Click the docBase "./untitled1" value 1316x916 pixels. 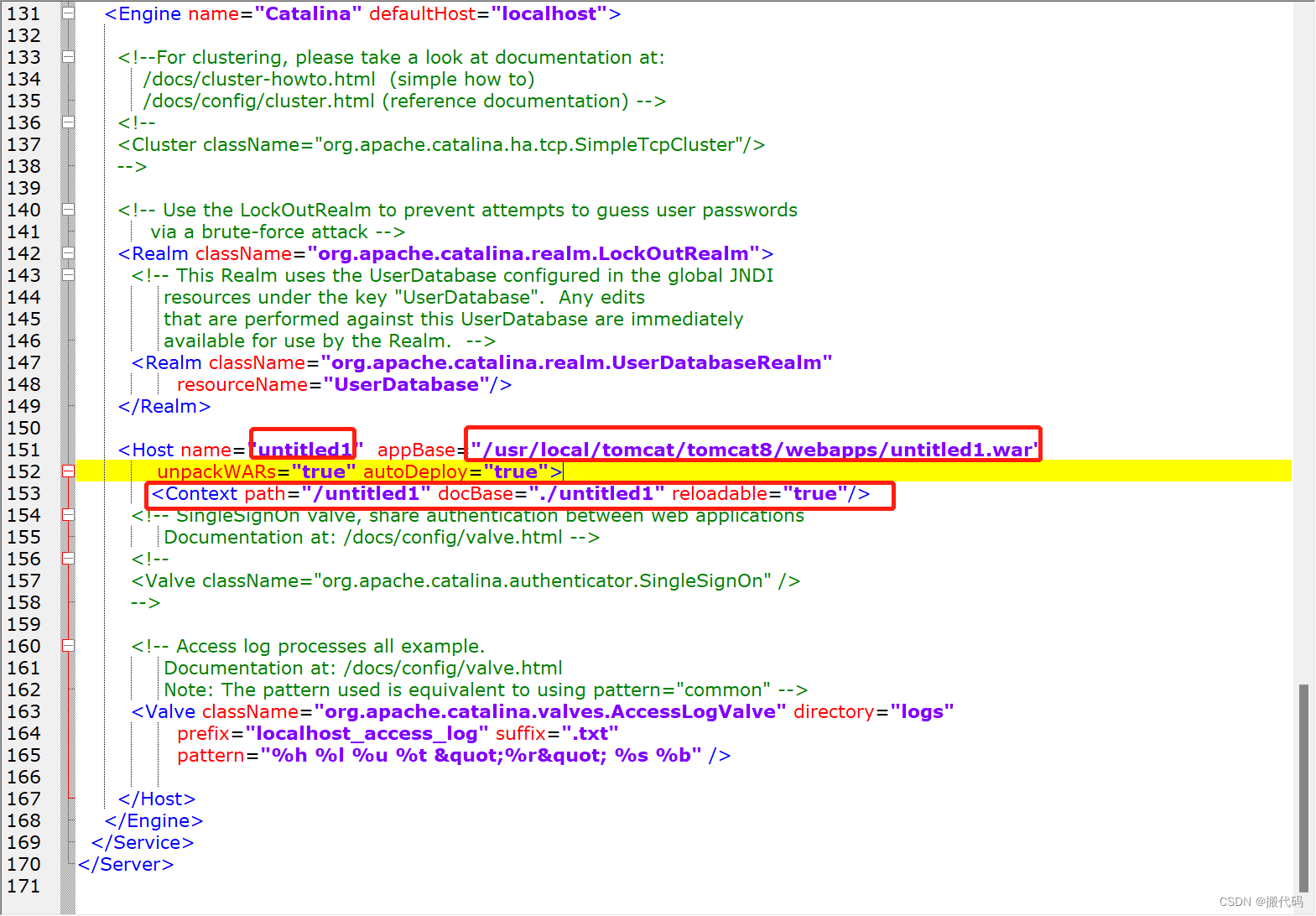click(596, 493)
